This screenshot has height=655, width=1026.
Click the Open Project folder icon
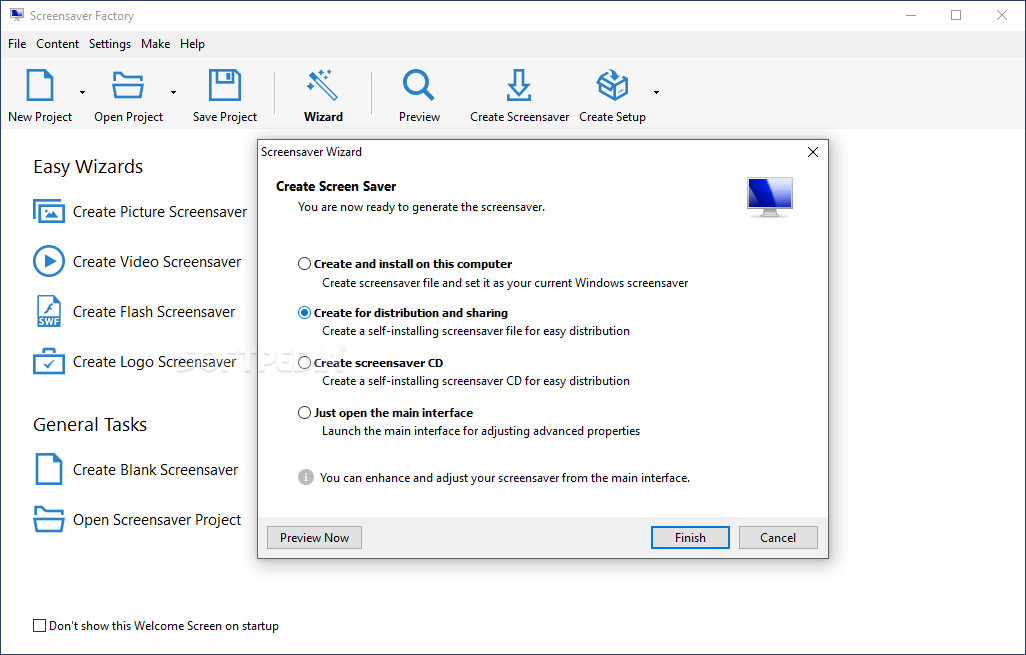click(128, 85)
